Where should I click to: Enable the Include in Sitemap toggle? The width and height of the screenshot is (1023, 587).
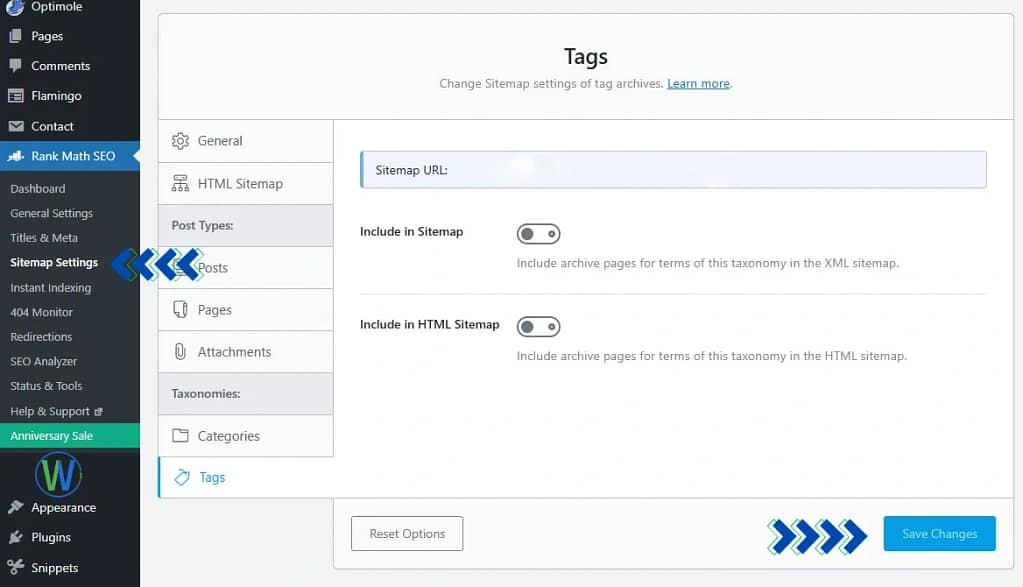(538, 234)
